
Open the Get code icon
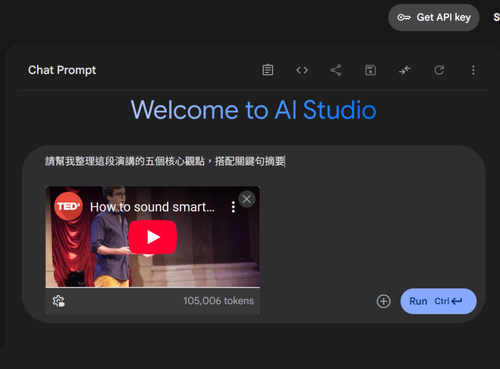coord(302,70)
